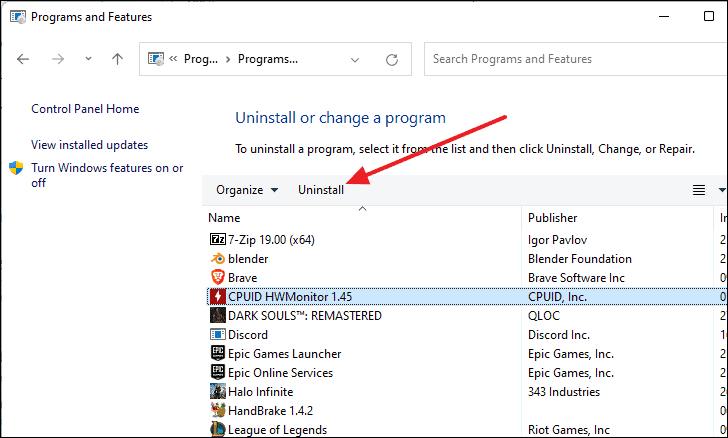Open the recent locations dropdown chevron

88,59
